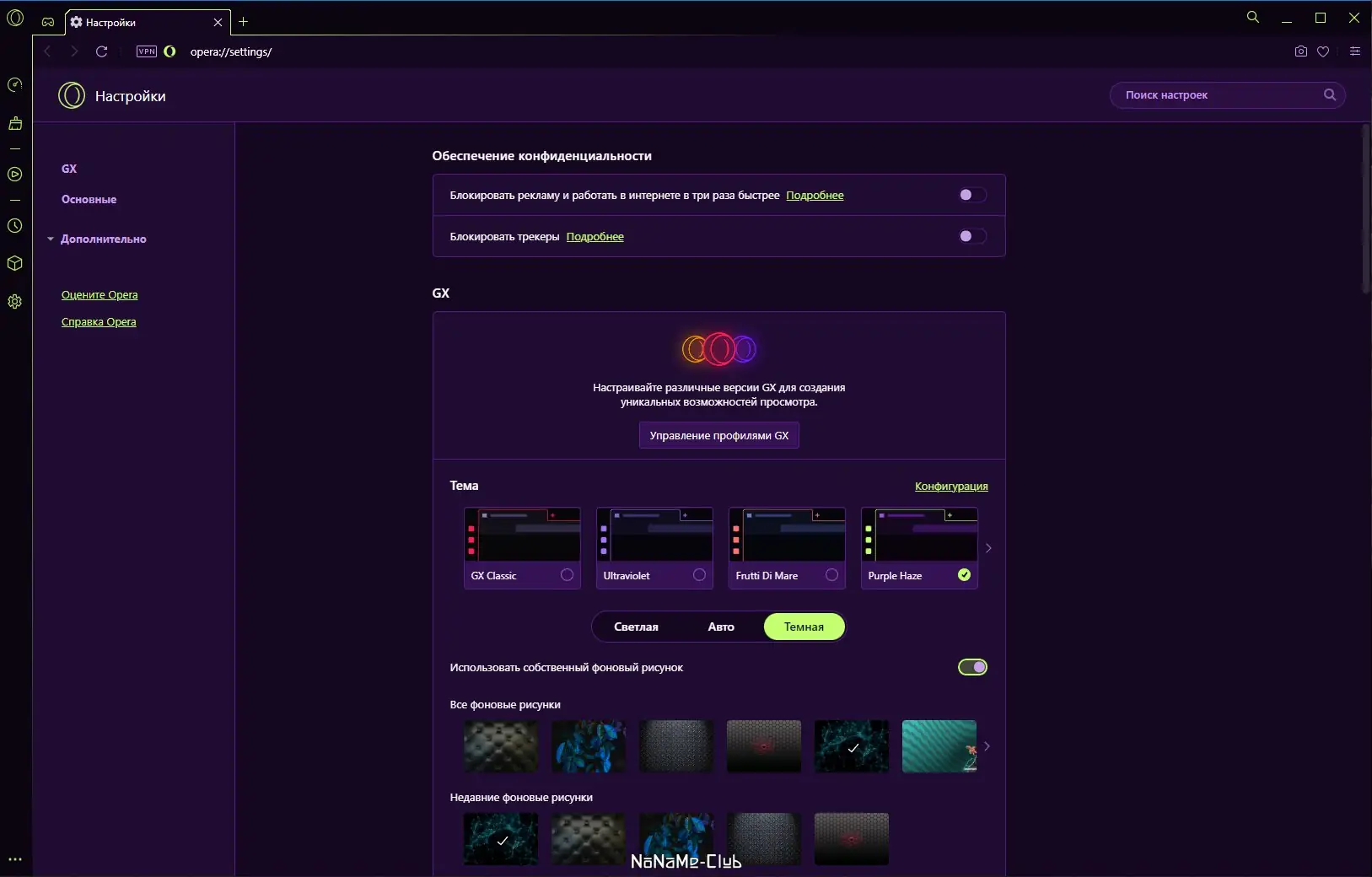Image resolution: width=1372 pixels, height=877 pixels.
Task: Open the Оцените Opera link
Action: tap(100, 295)
